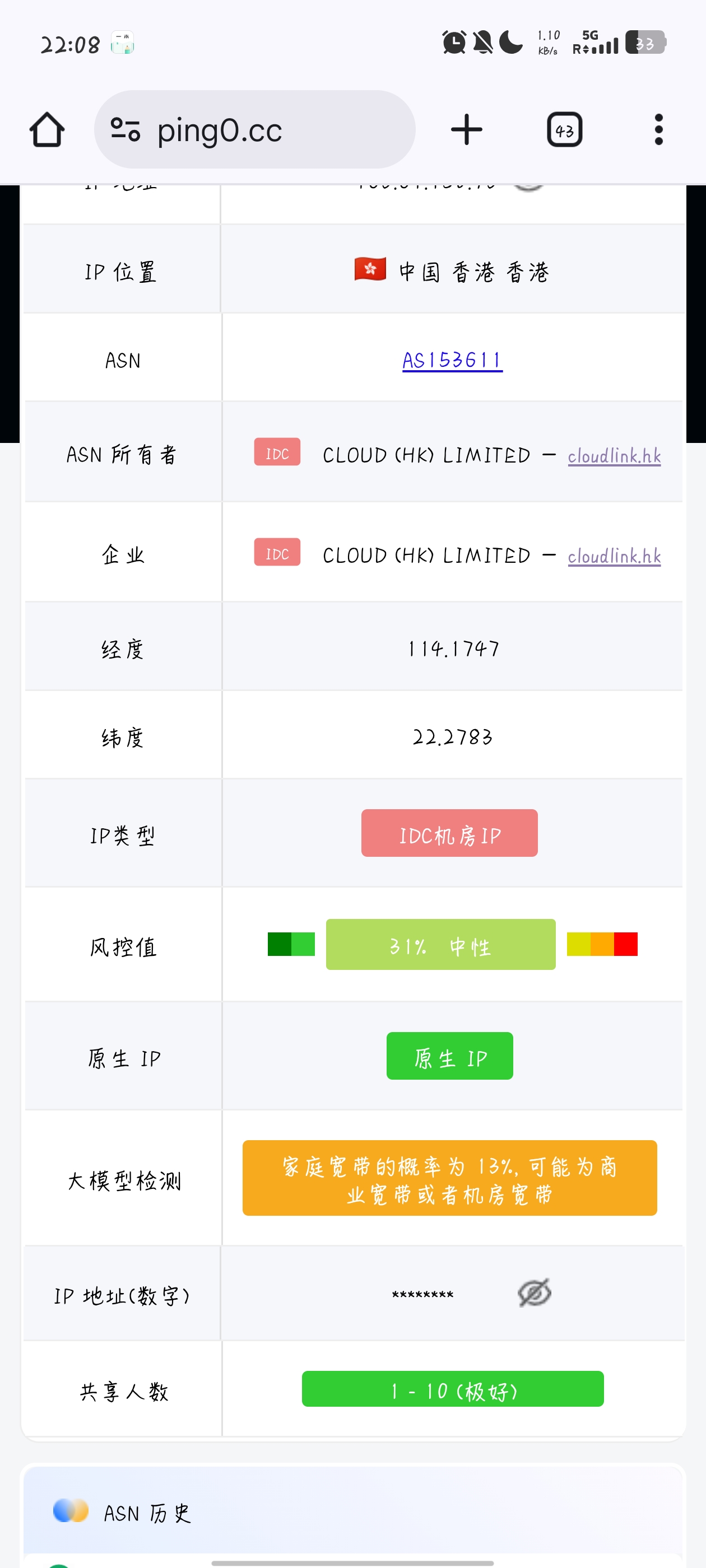The height and width of the screenshot is (1568, 706).
Task: Tap the browser home icon
Action: click(x=47, y=130)
